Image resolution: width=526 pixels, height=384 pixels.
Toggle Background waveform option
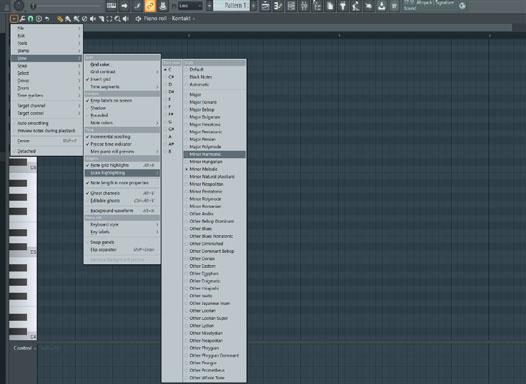pyautogui.click(x=122, y=211)
